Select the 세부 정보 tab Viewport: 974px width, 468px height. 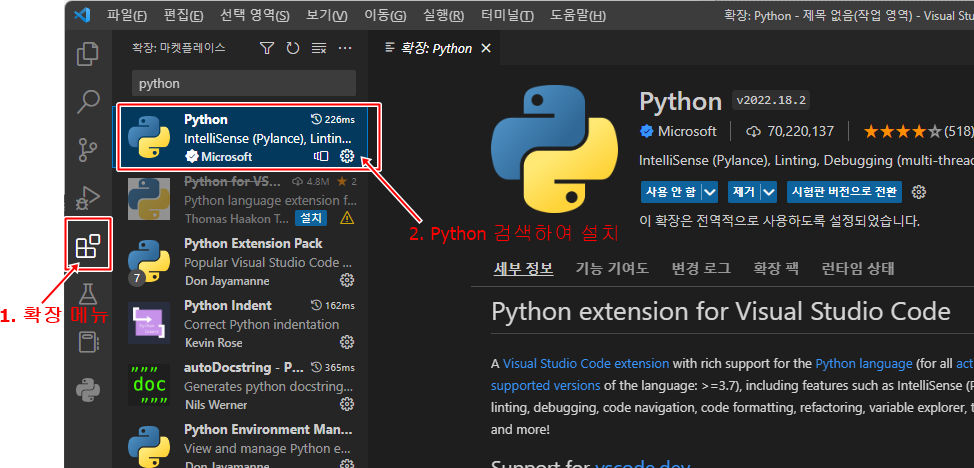(x=523, y=268)
